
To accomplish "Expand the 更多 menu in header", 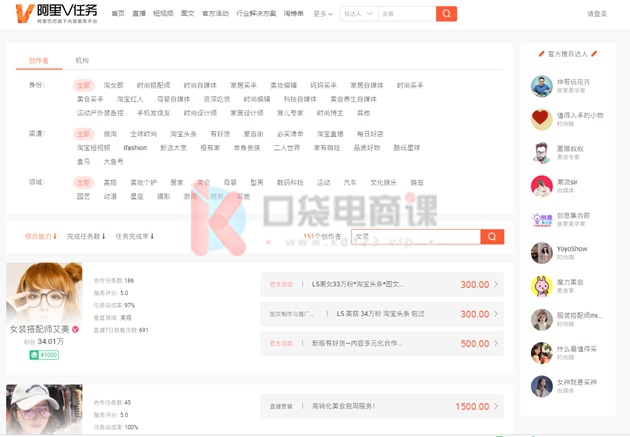I will pyautogui.click(x=323, y=14).
